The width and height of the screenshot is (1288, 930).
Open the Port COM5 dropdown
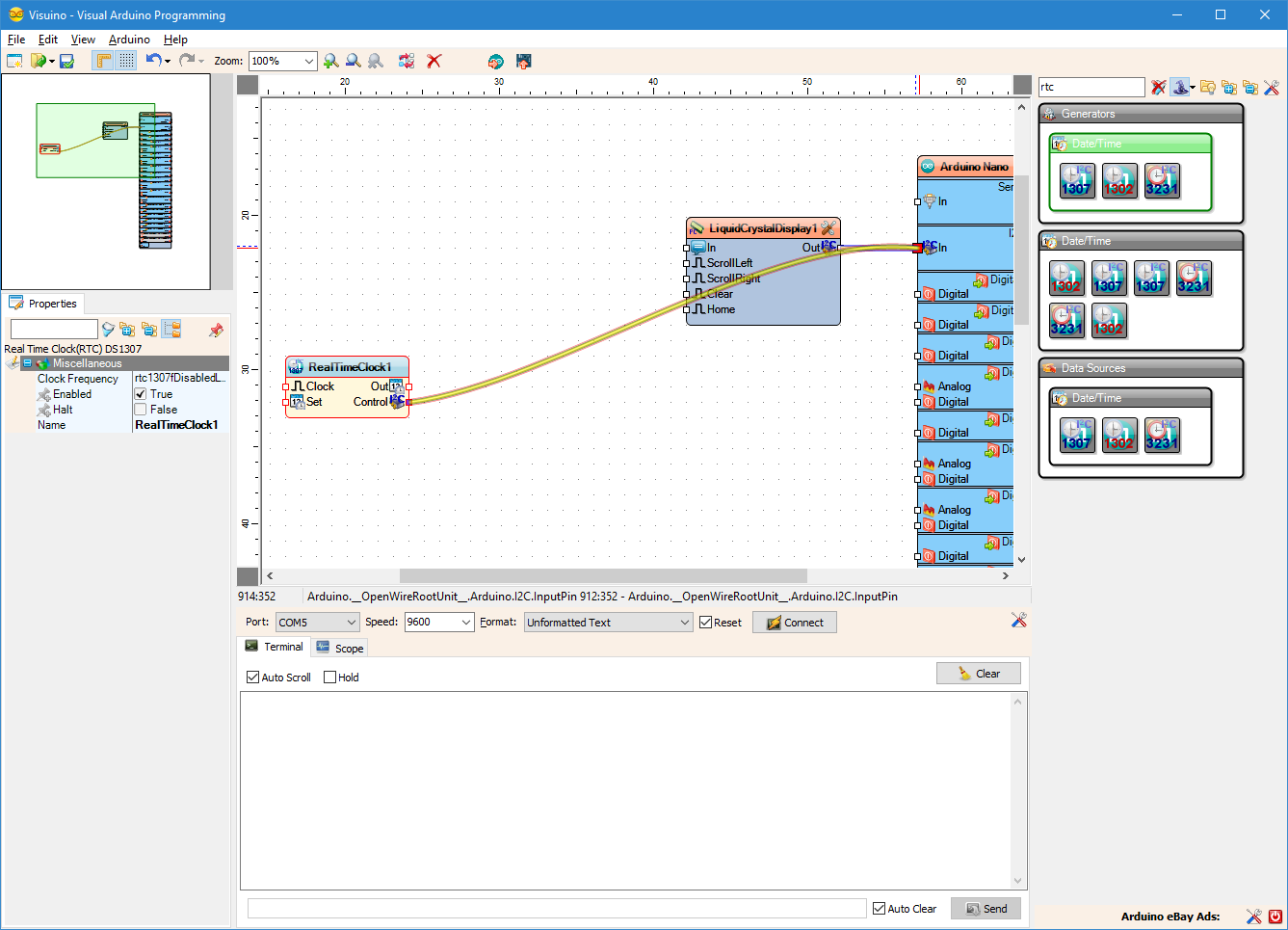click(317, 623)
